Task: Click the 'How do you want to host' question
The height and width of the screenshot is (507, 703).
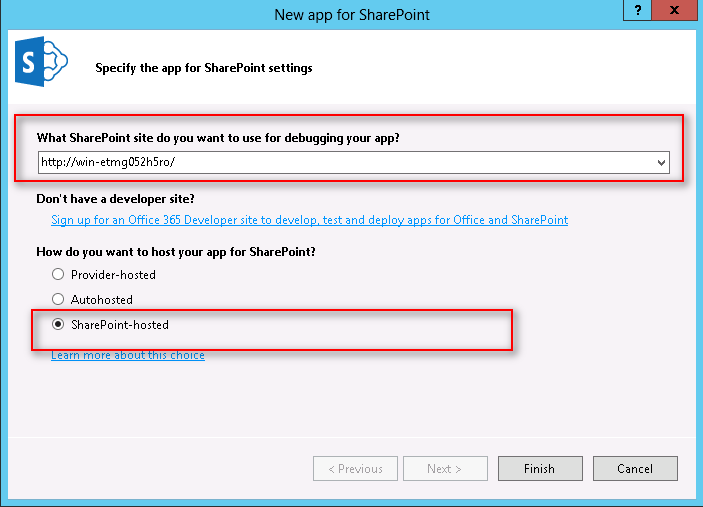Action: [176, 252]
